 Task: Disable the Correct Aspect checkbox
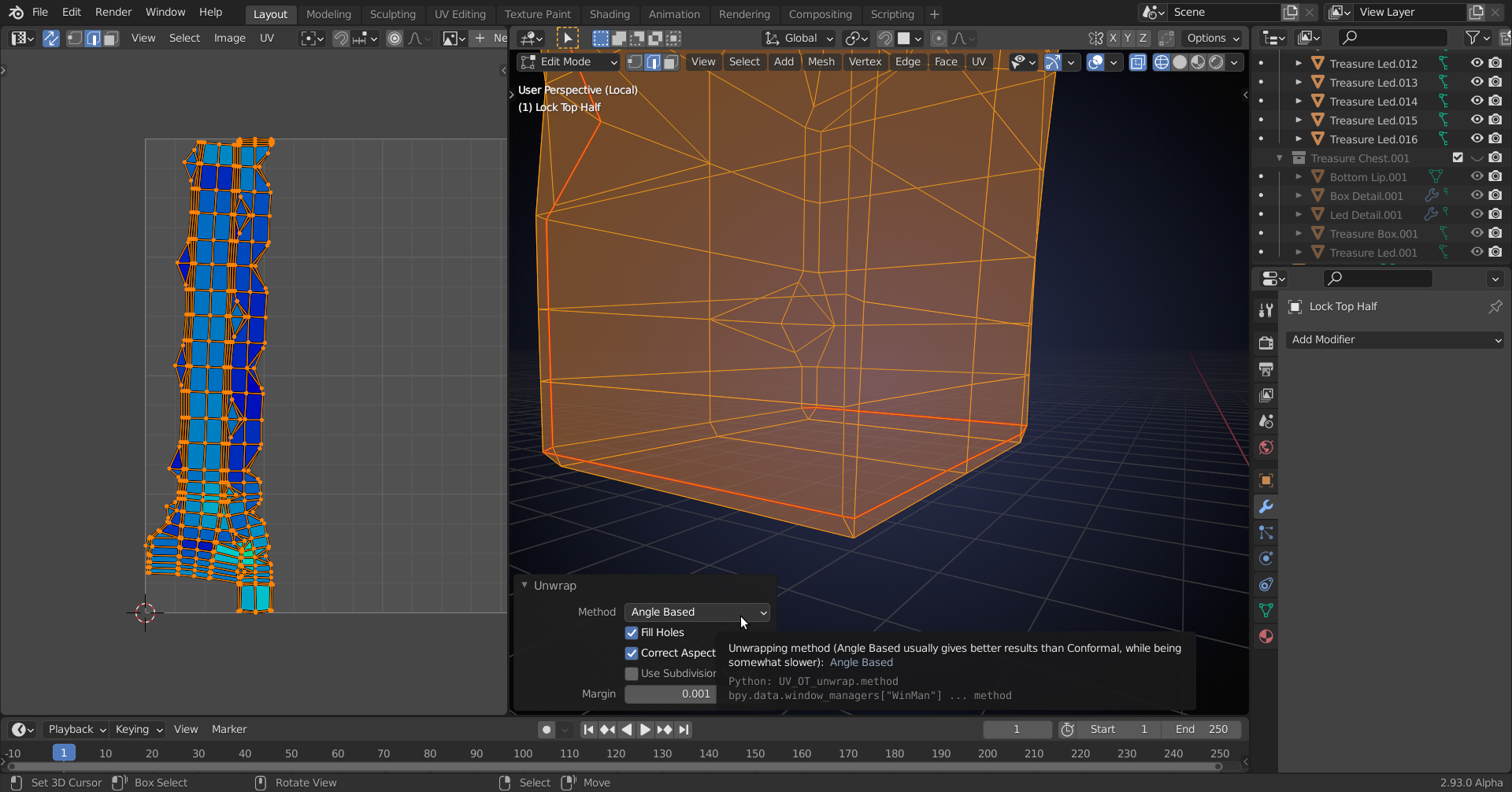632,653
